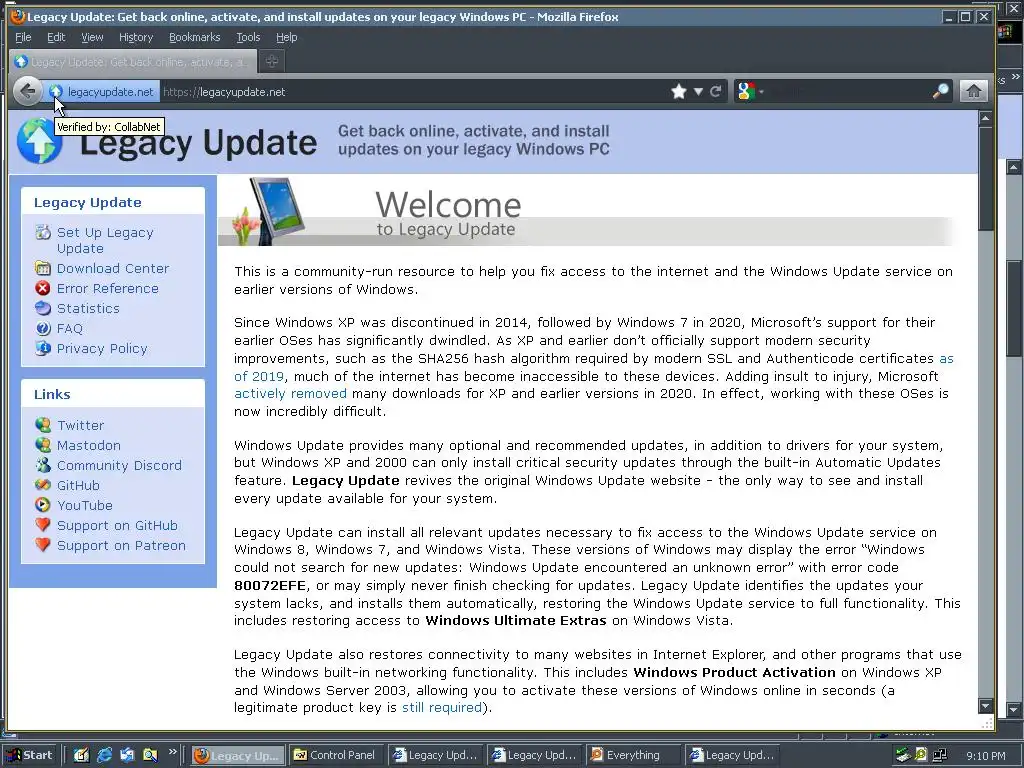This screenshot has width=1024, height=768.
Task: Open the Help menu
Action: (287, 37)
